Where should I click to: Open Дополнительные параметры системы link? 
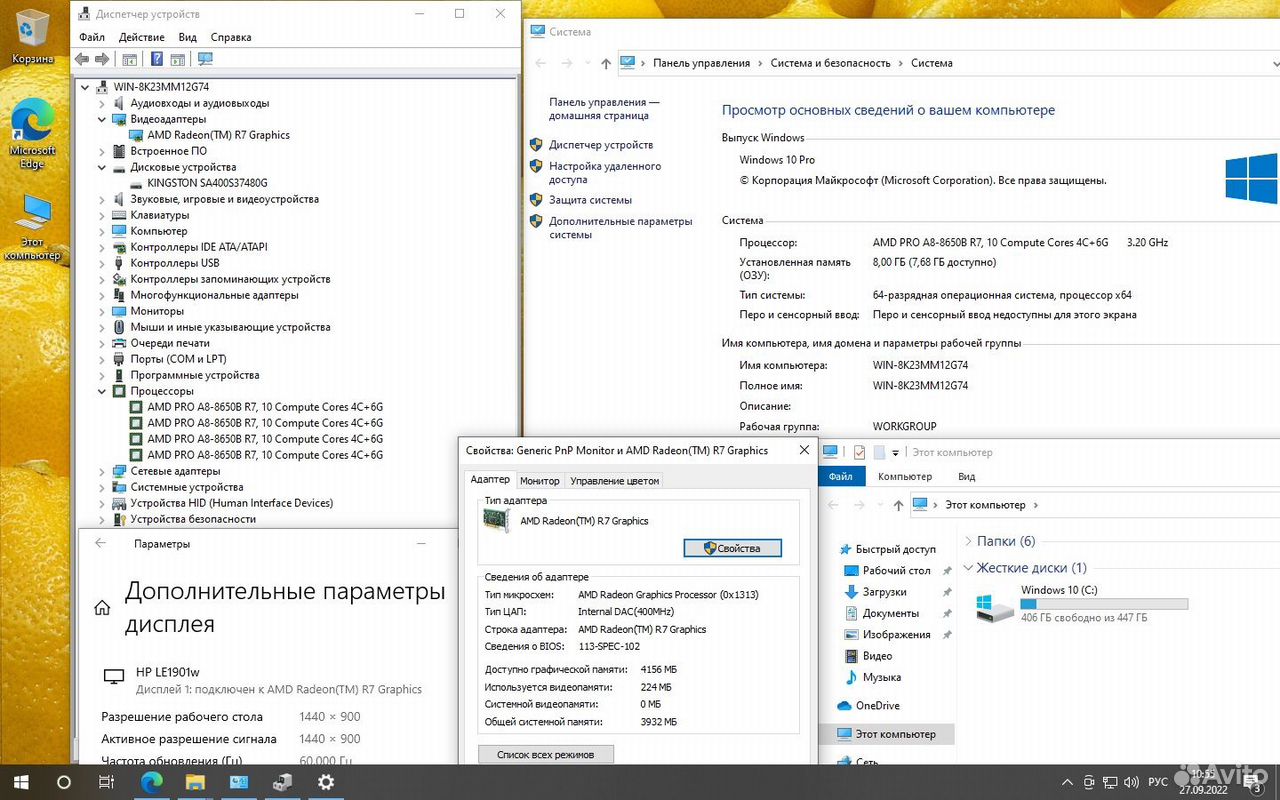tap(620, 228)
